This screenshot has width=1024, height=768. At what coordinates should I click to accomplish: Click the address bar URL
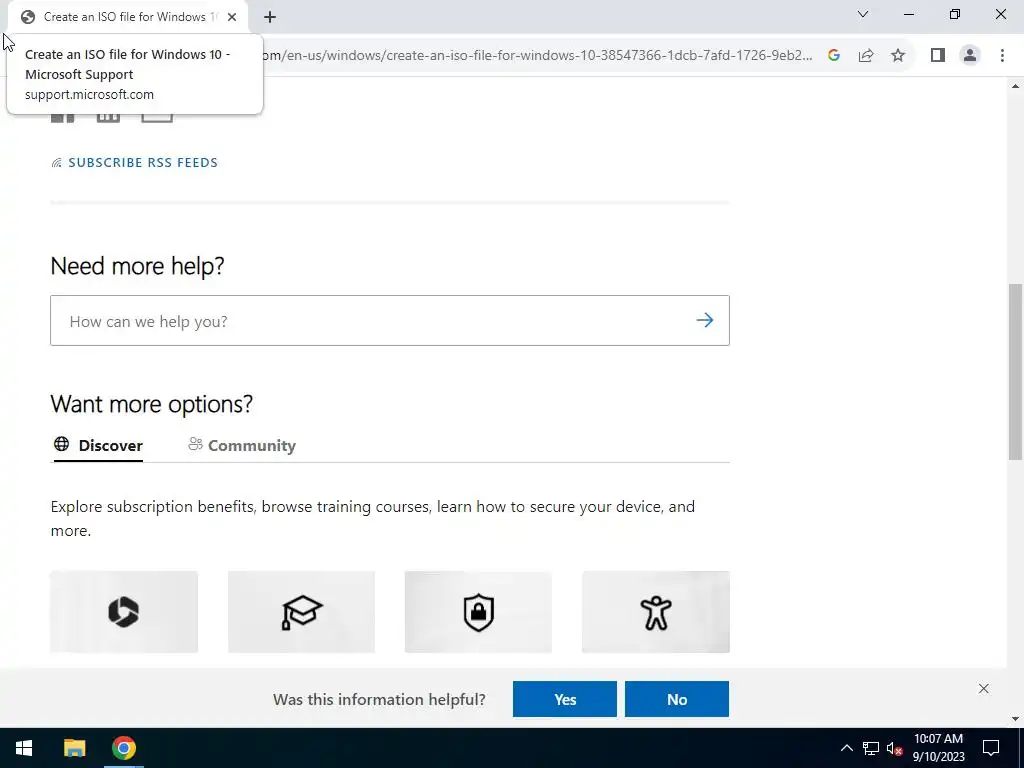[537, 56]
